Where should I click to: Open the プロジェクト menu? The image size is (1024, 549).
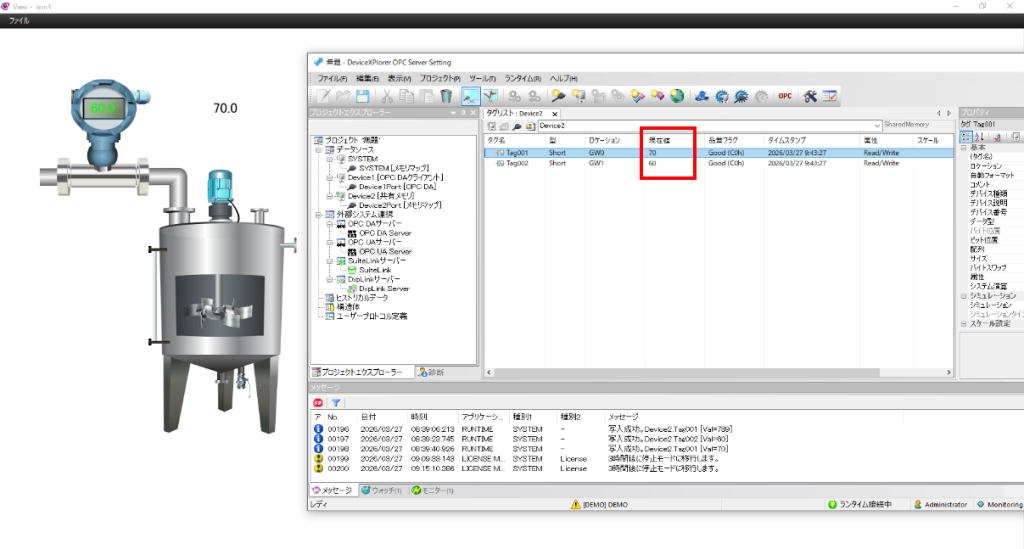coord(439,78)
